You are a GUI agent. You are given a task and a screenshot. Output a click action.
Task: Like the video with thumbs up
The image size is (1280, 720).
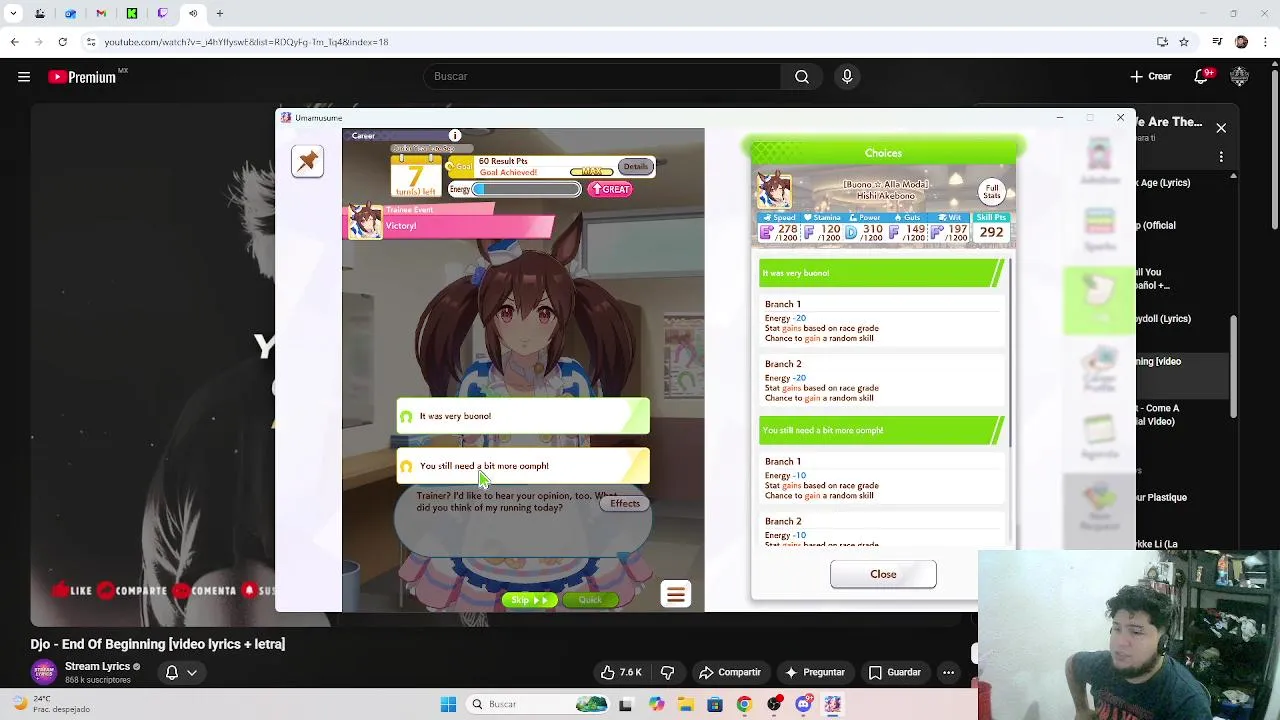tap(622, 672)
